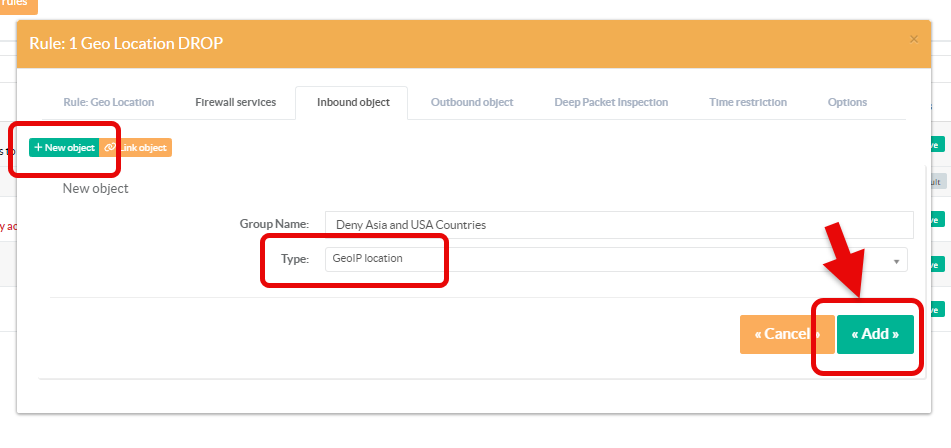This screenshot has height=448, width=951.
Task: Click the orange Link object button
Action: (x=137, y=148)
